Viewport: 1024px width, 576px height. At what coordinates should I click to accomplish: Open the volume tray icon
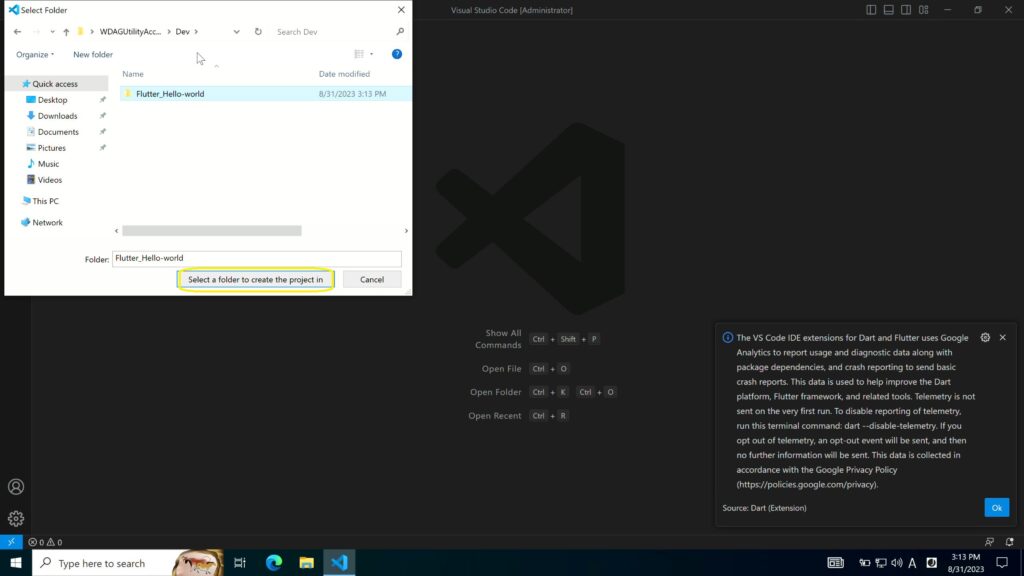pyautogui.click(x=897, y=562)
